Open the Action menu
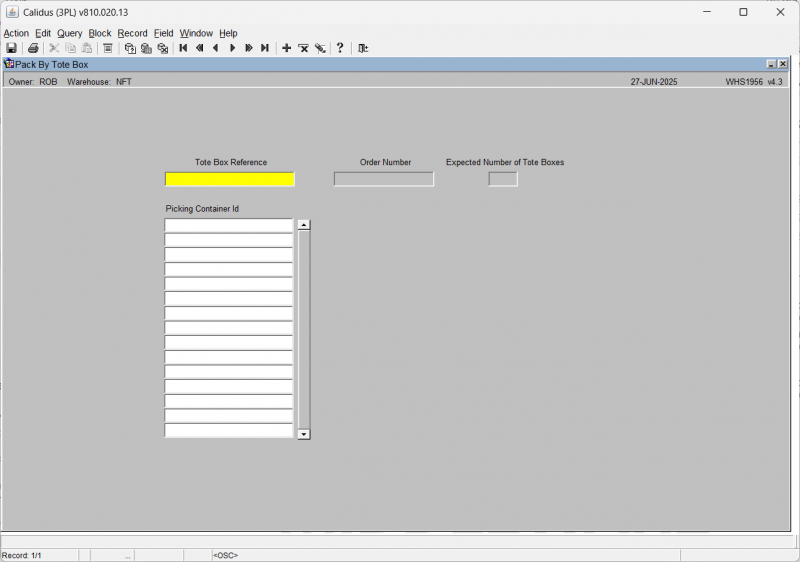Image resolution: width=800 pixels, height=562 pixels. (16, 33)
